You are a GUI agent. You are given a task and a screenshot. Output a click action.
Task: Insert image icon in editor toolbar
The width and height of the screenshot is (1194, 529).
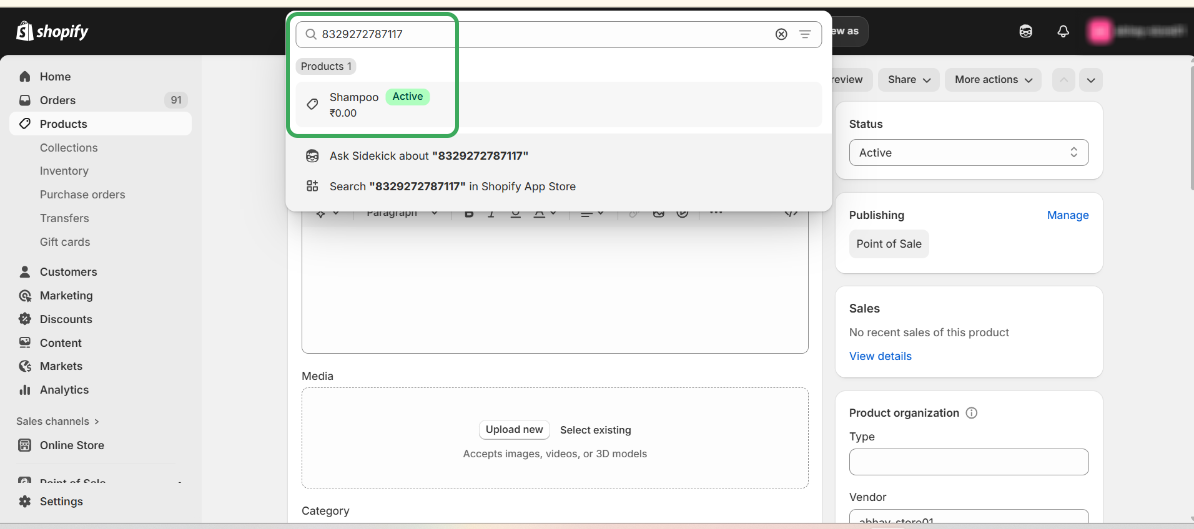pos(658,213)
